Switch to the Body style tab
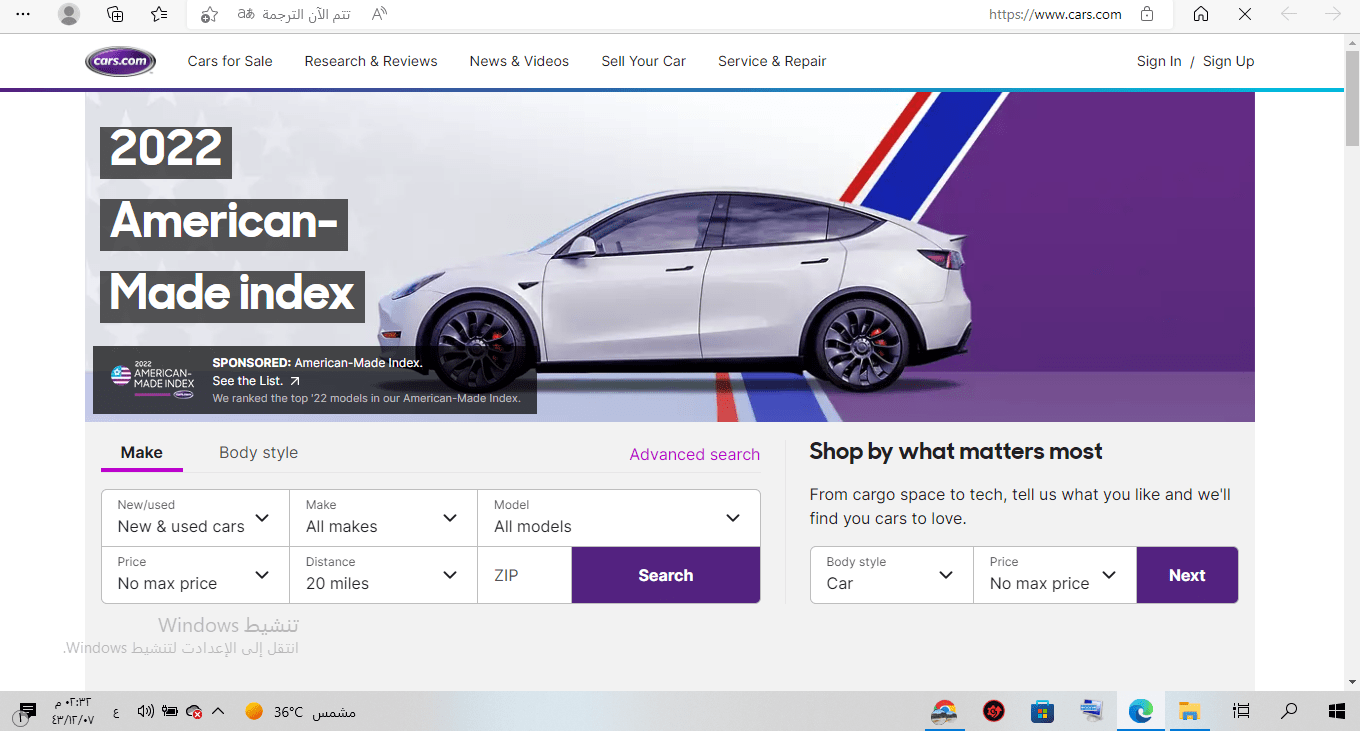1360x731 pixels. (258, 453)
